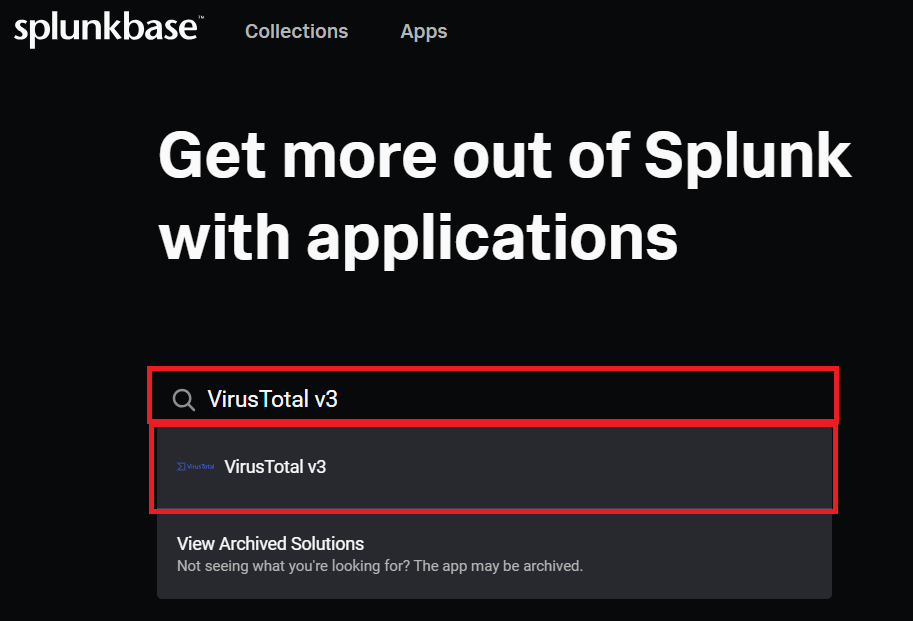
Task: Click the word "Splunk" in the heading
Action: pyautogui.click(x=746, y=156)
